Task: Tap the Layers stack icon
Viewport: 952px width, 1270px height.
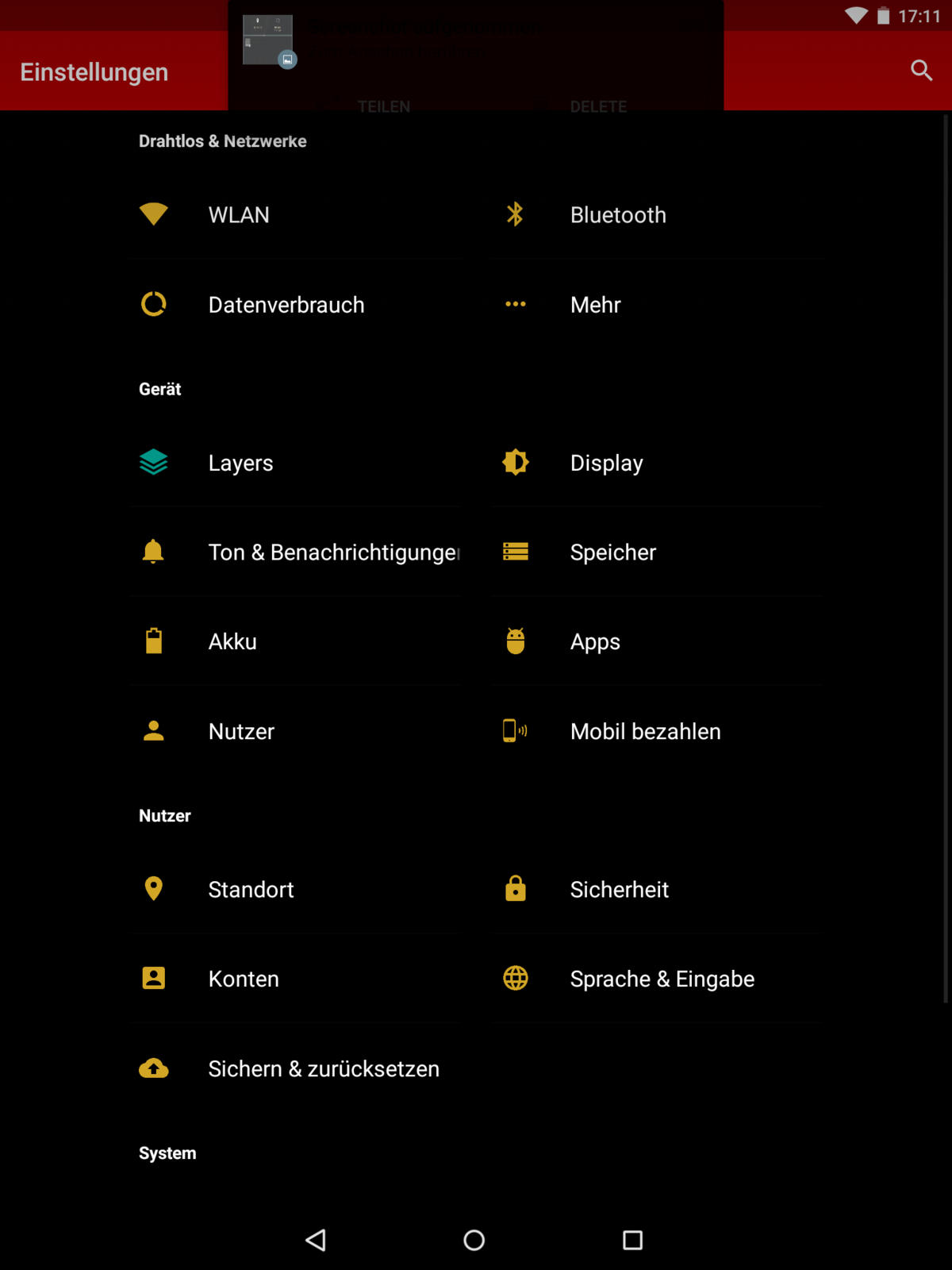Action: 153,462
